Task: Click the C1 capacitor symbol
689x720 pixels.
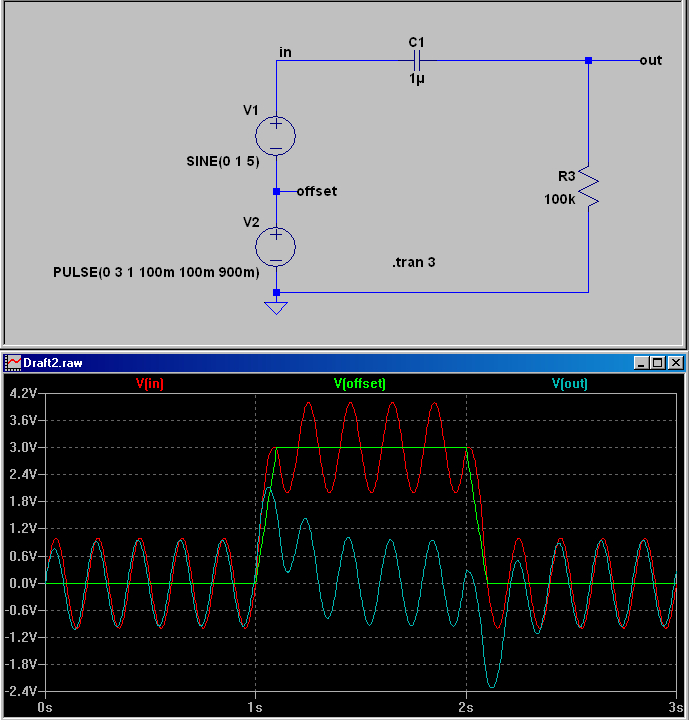Action: pyautogui.click(x=417, y=61)
